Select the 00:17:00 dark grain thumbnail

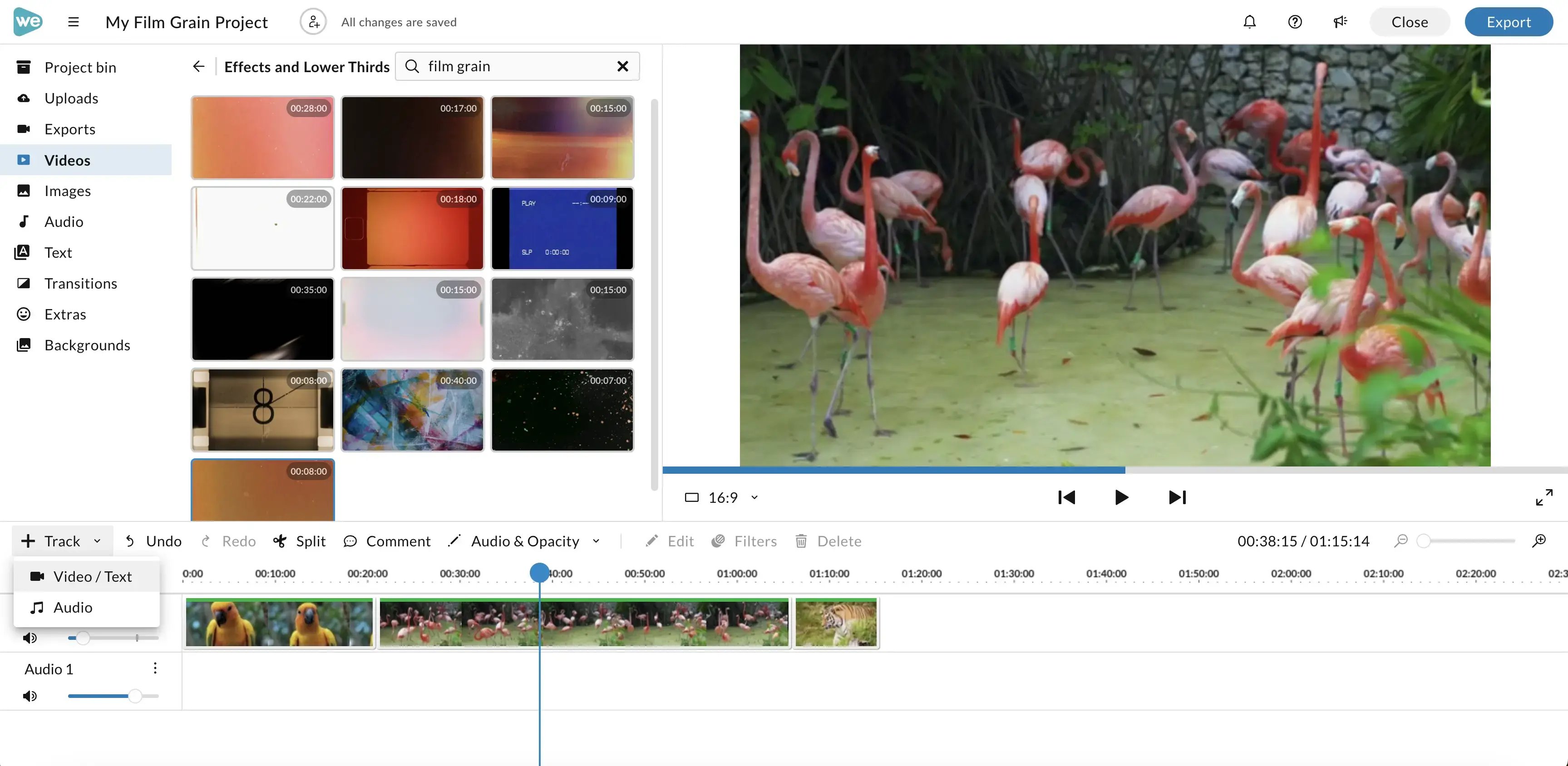pos(412,137)
